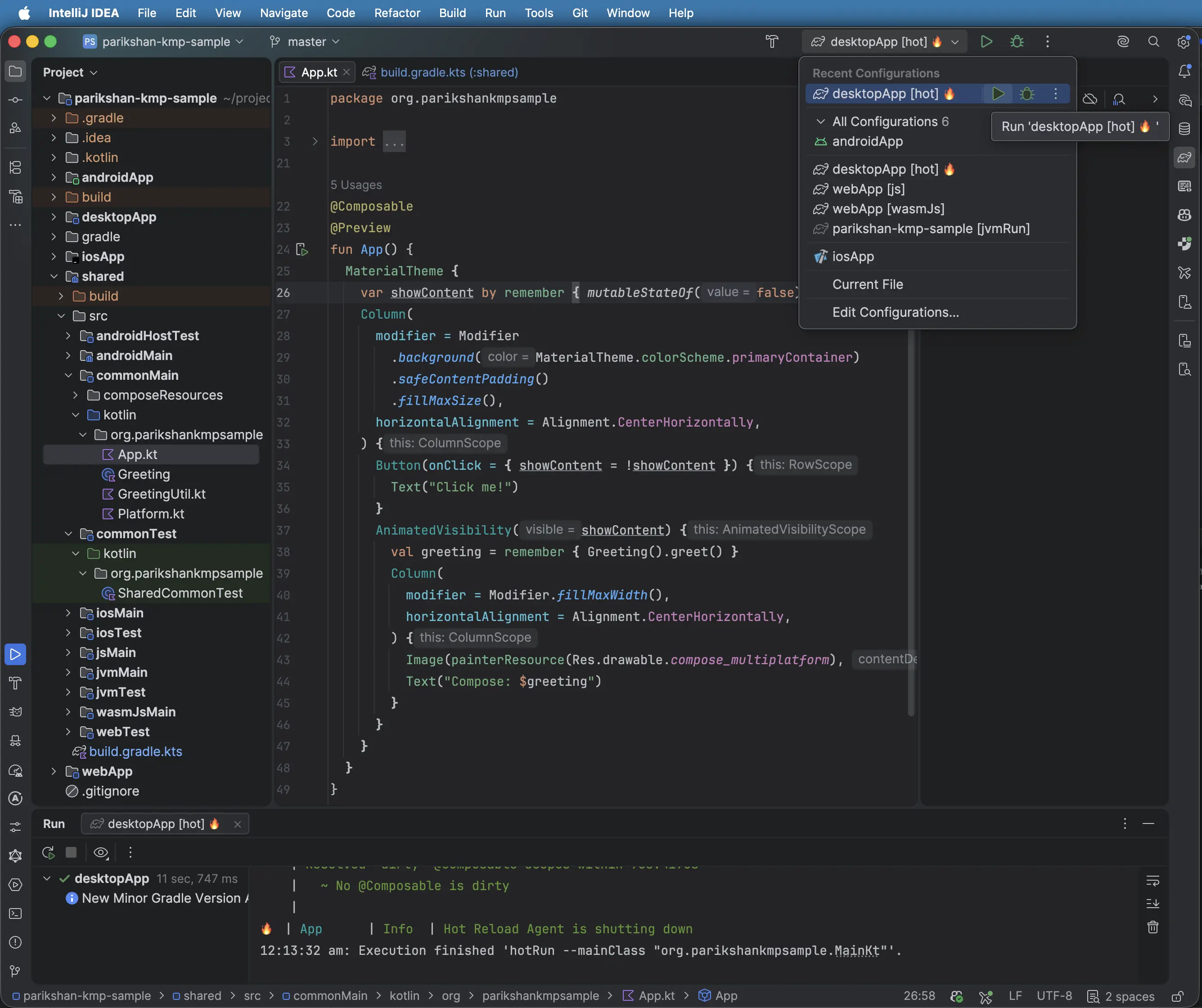Switch to build.gradle.kts (:shared) editor tab

click(440, 72)
